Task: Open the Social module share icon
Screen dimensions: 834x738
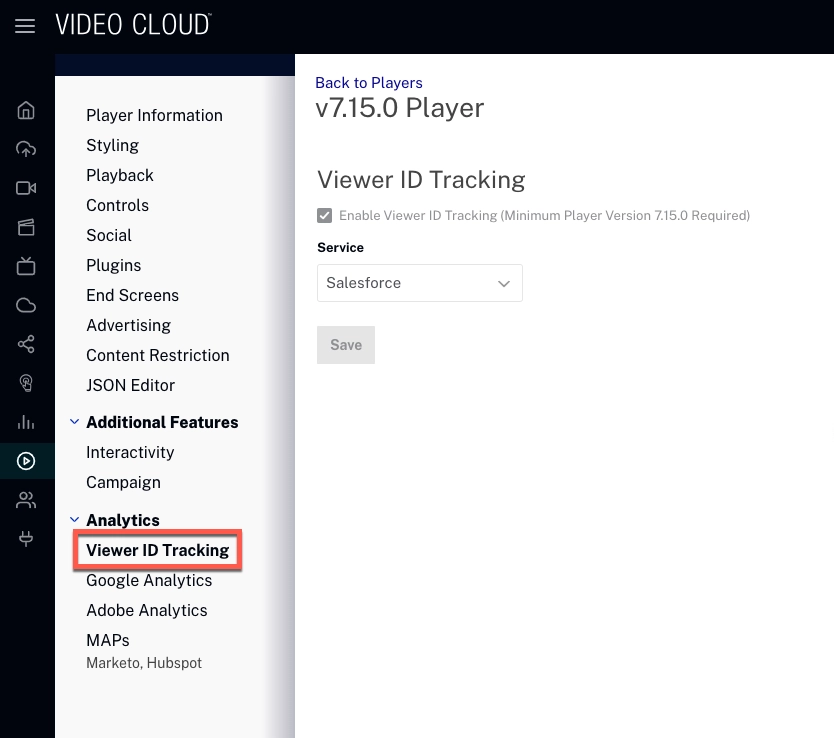Action: 27,344
